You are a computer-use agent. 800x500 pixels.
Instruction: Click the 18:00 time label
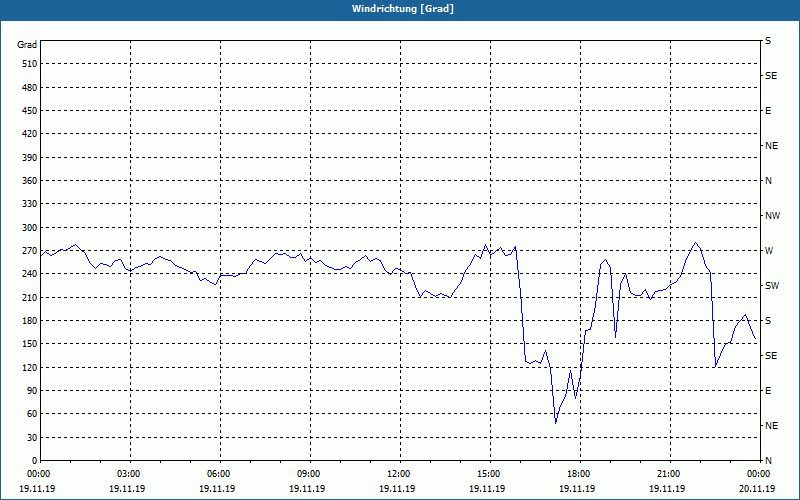(x=580, y=474)
